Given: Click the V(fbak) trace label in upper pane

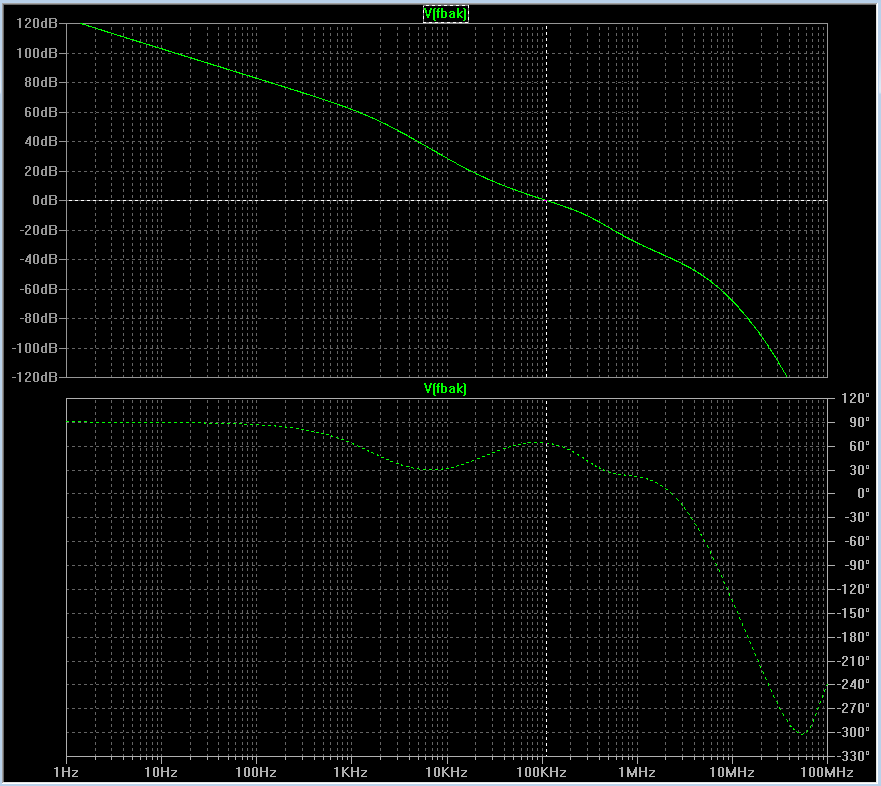Looking at the screenshot, I should coord(445,13).
